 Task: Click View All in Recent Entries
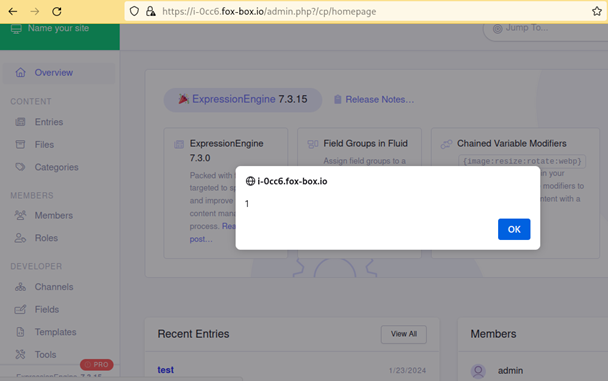point(404,334)
